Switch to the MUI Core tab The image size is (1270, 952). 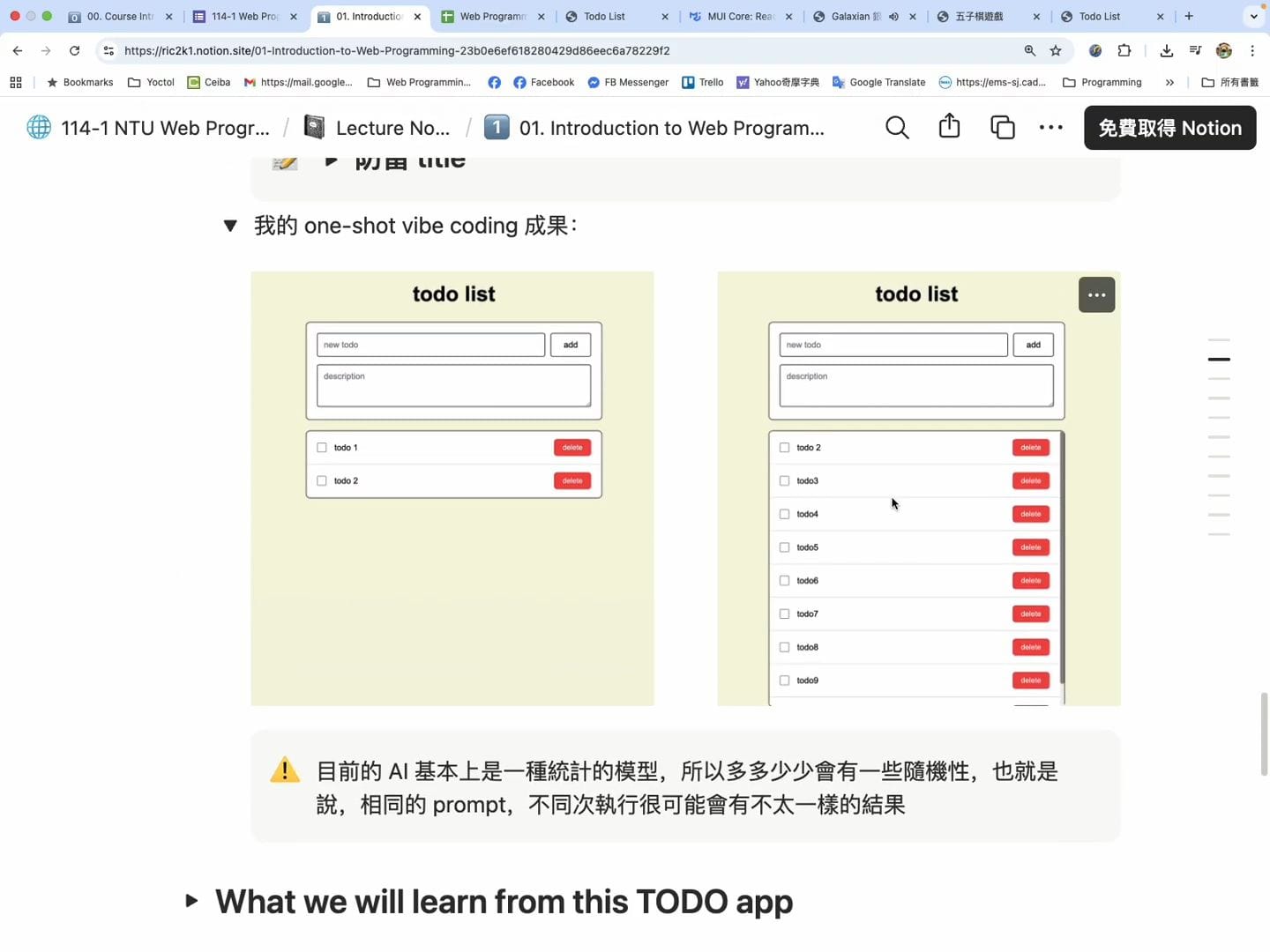tap(739, 17)
